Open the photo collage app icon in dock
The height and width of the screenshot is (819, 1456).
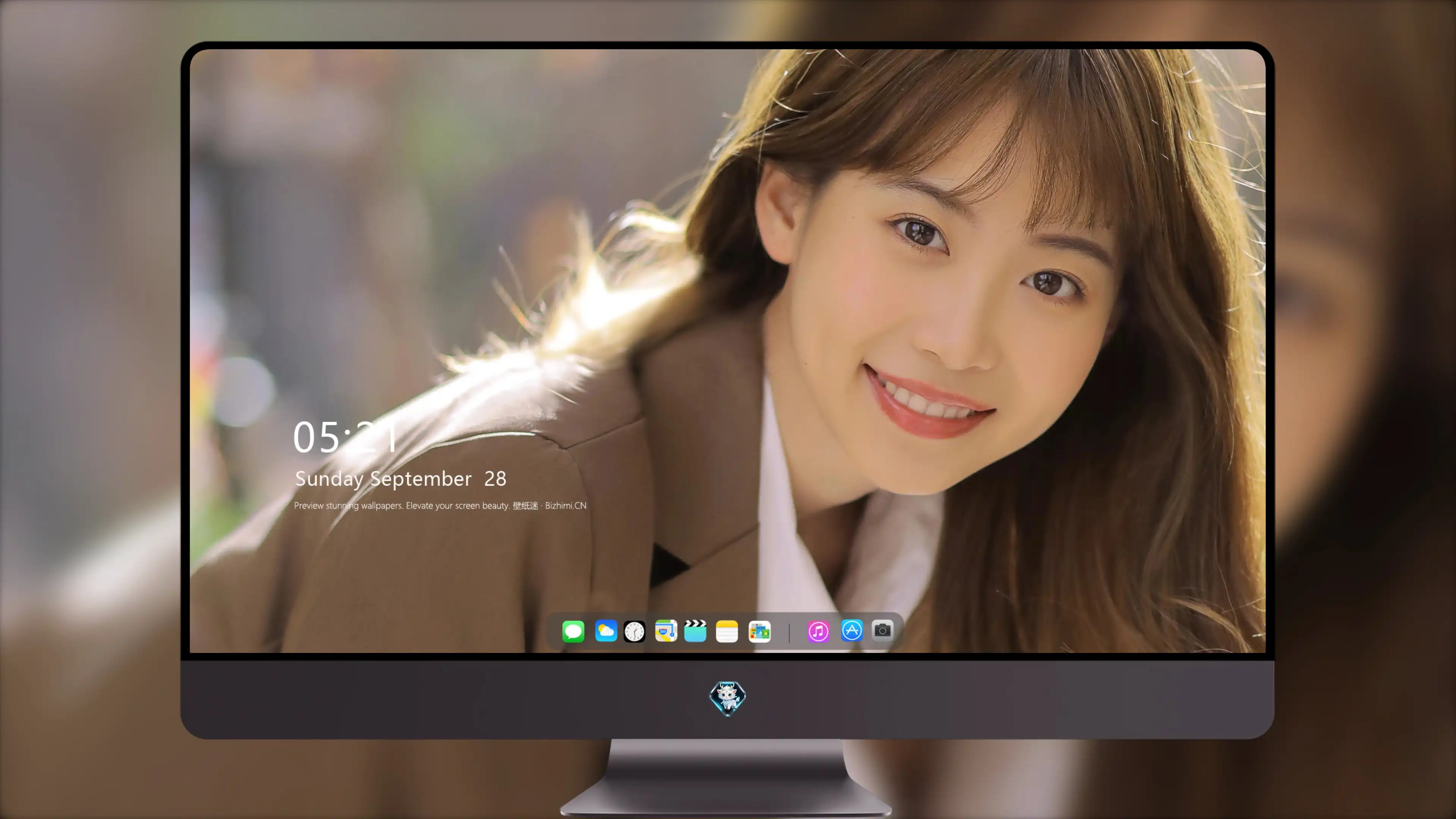[759, 631]
